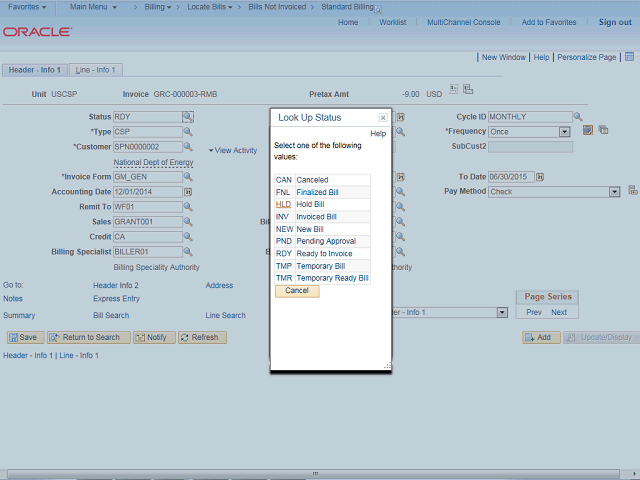This screenshot has height=480, width=640.
Task: Click the icon right of Pay Method dropdown
Action: tap(632, 191)
